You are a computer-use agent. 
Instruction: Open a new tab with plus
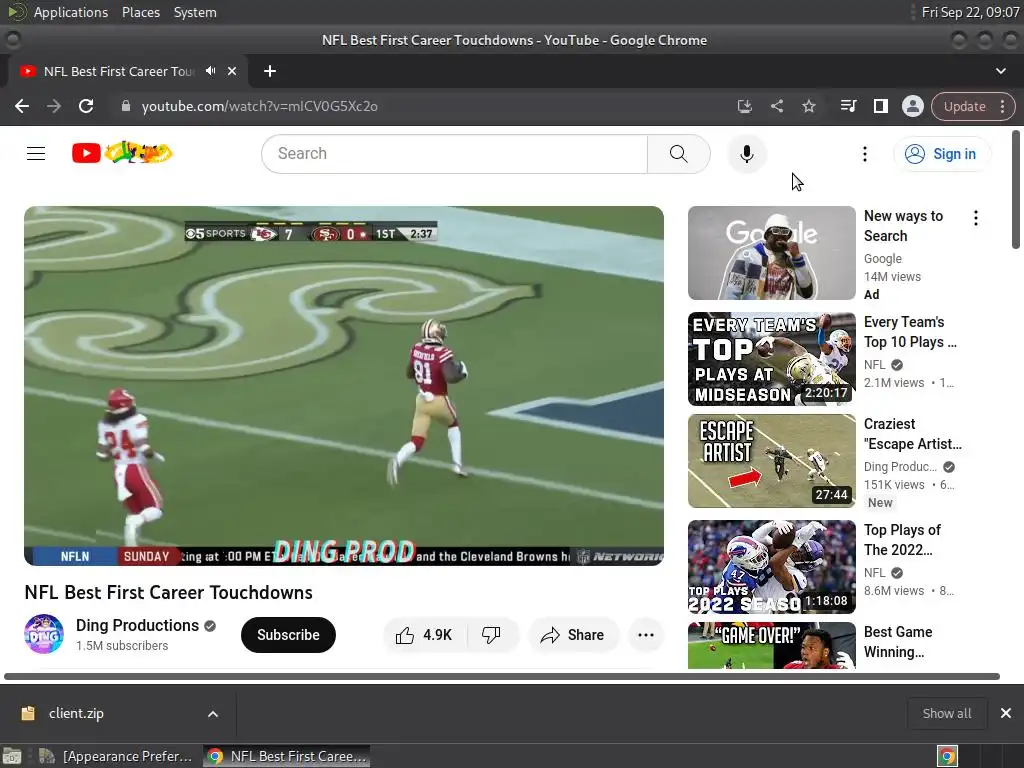click(270, 71)
